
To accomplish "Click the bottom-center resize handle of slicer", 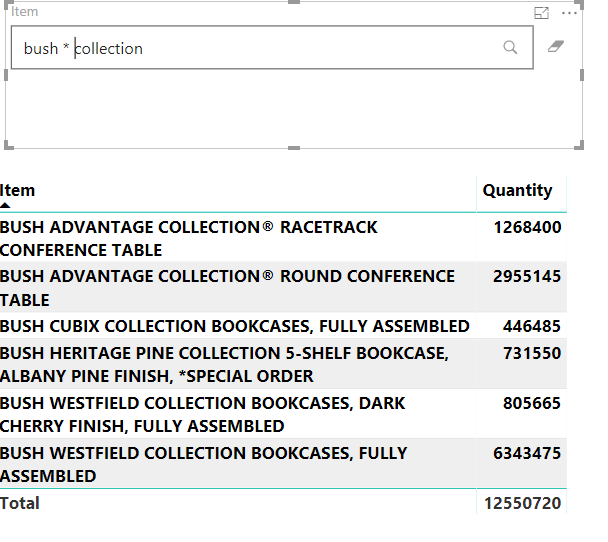I will (294, 148).
